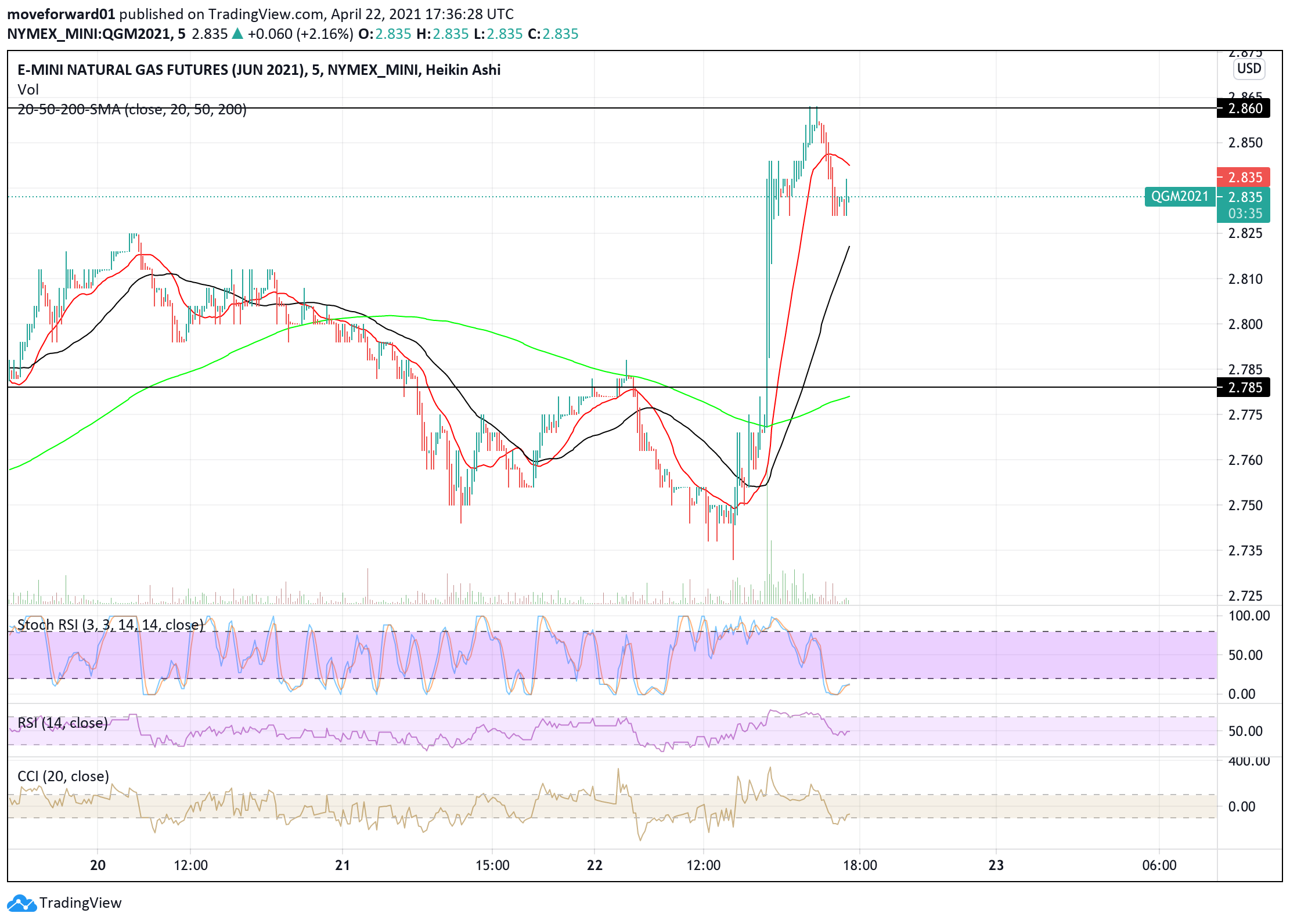Click the 2.775 price axis label
1290x924 pixels.
point(1245,415)
